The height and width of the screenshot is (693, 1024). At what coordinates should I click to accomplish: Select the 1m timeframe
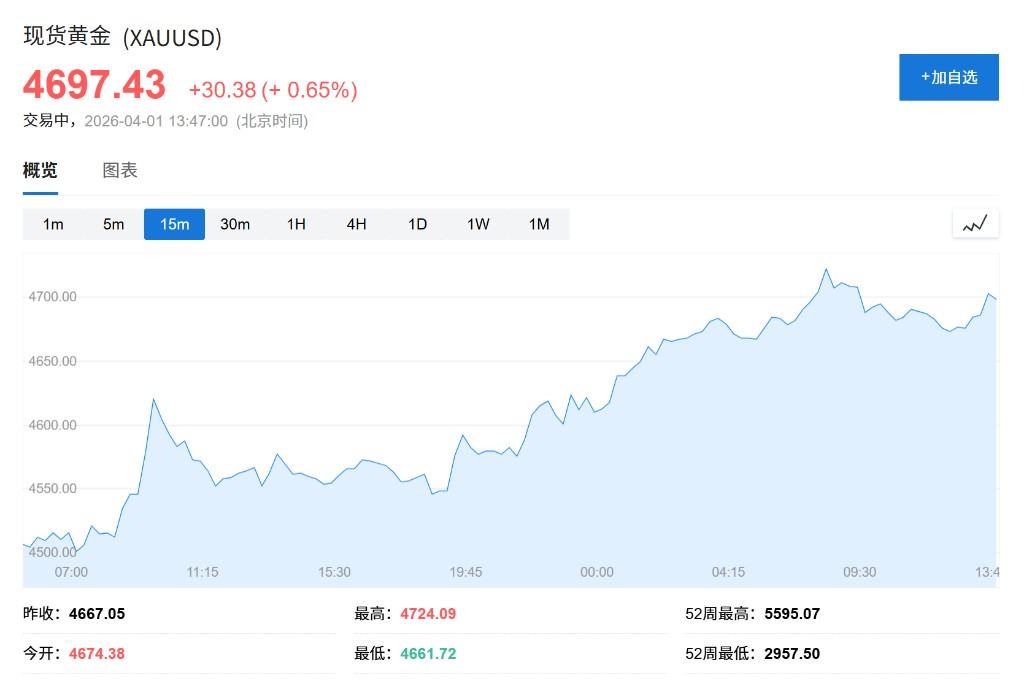tap(53, 224)
